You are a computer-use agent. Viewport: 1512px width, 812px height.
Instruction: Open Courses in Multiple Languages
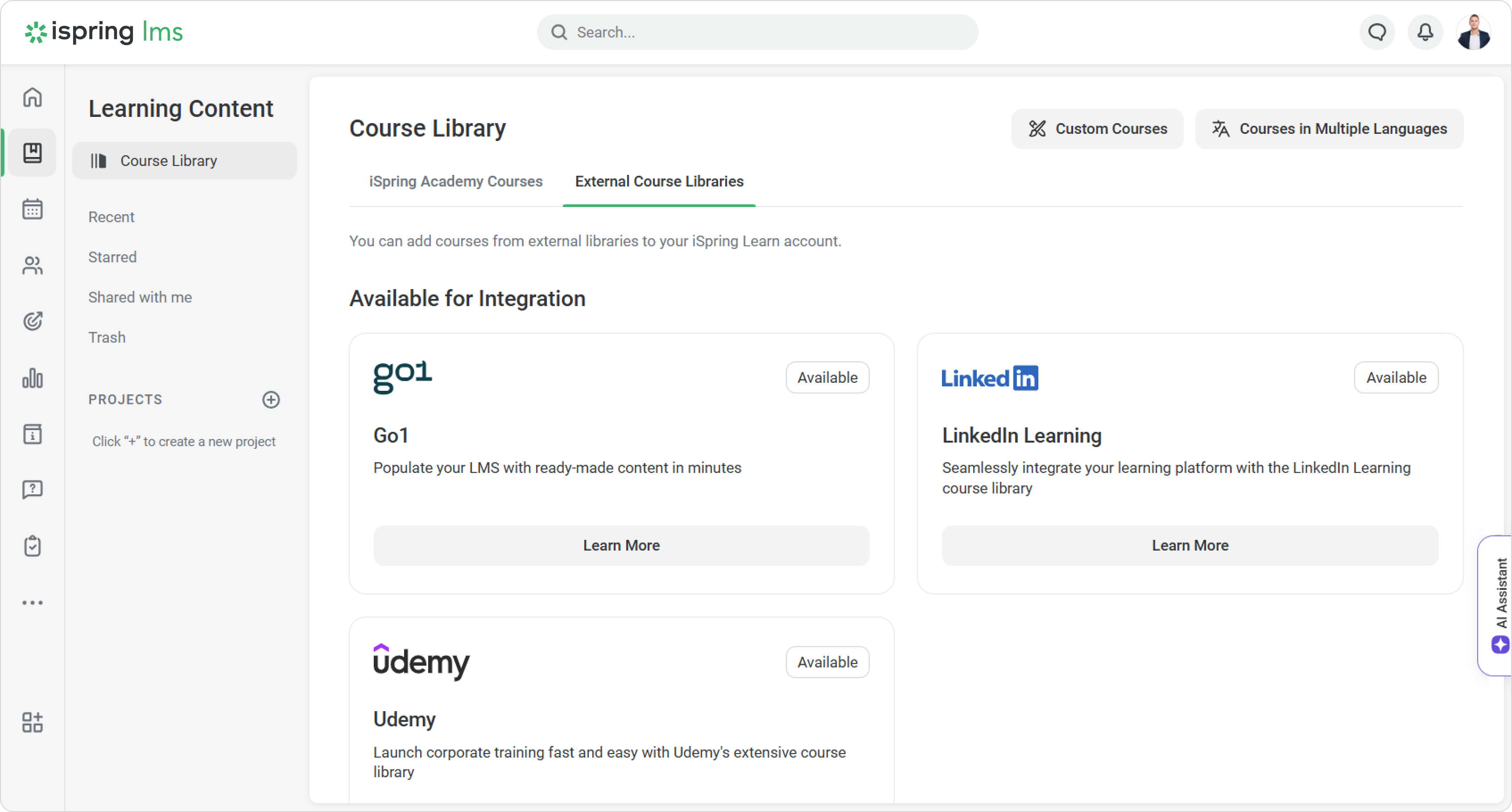tap(1329, 128)
